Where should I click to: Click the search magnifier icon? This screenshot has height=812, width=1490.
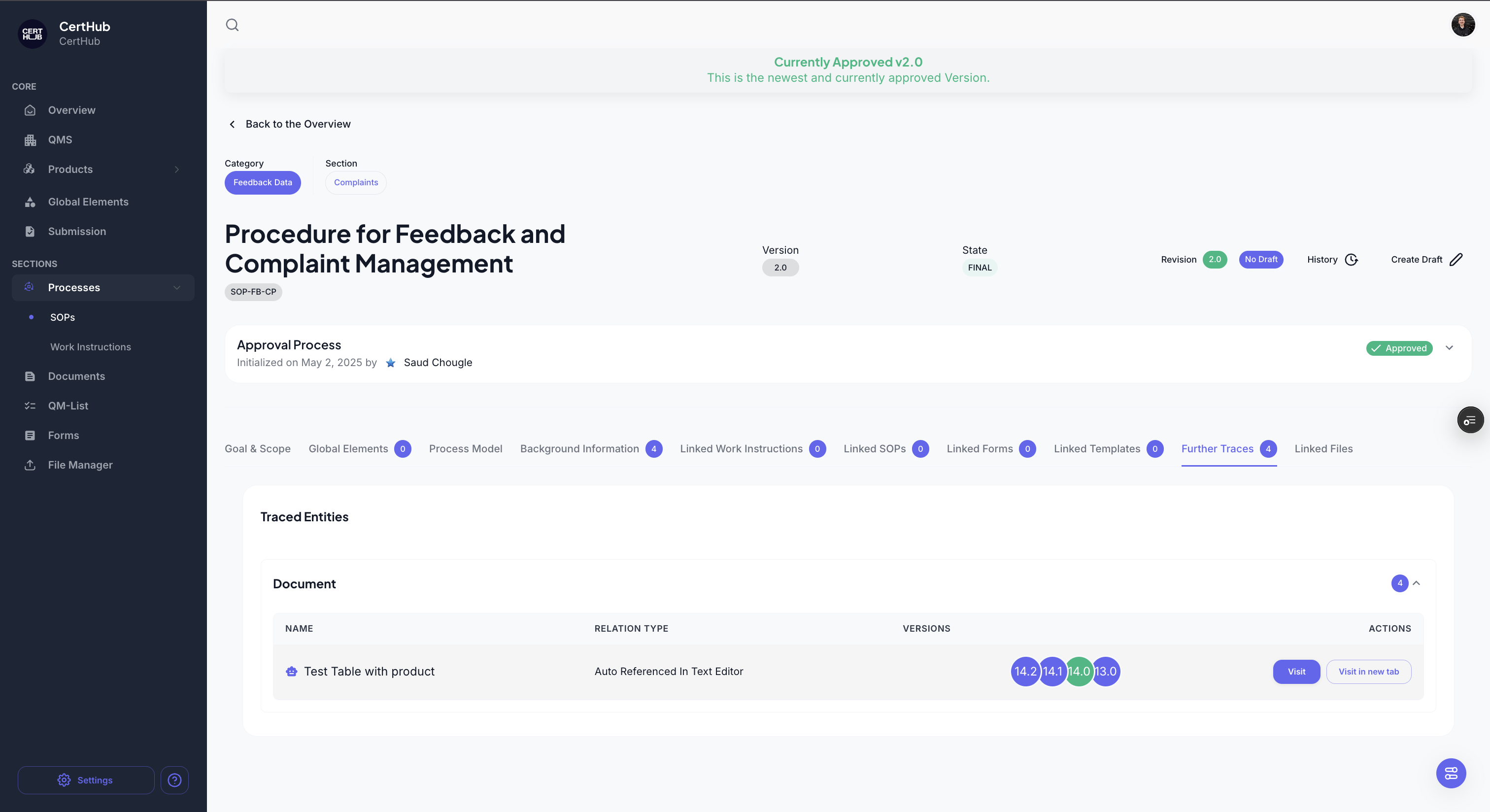point(232,25)
